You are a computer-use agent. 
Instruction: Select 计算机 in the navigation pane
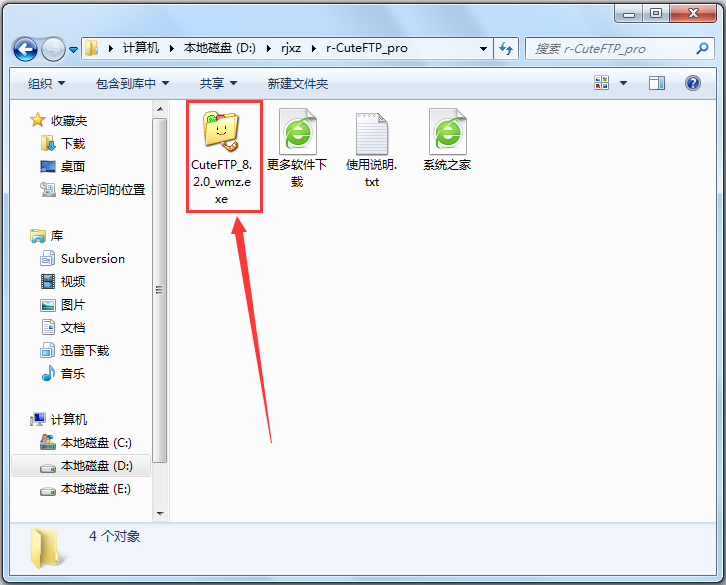pyautogui.click(x=69, y=420)
